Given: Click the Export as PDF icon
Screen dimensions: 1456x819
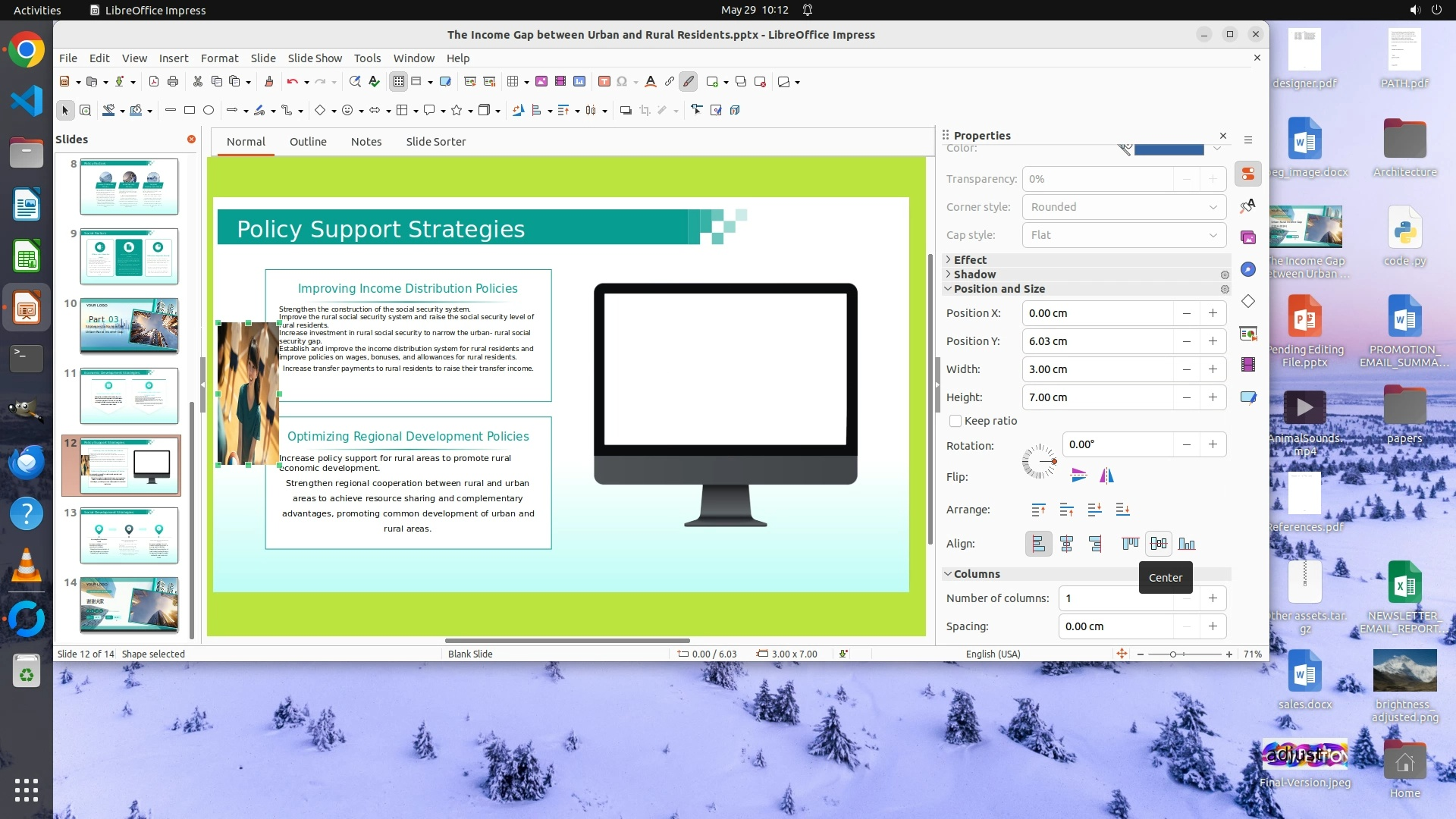Looking at the screenshot, I should pyautogui.click(x=154, y=82).
